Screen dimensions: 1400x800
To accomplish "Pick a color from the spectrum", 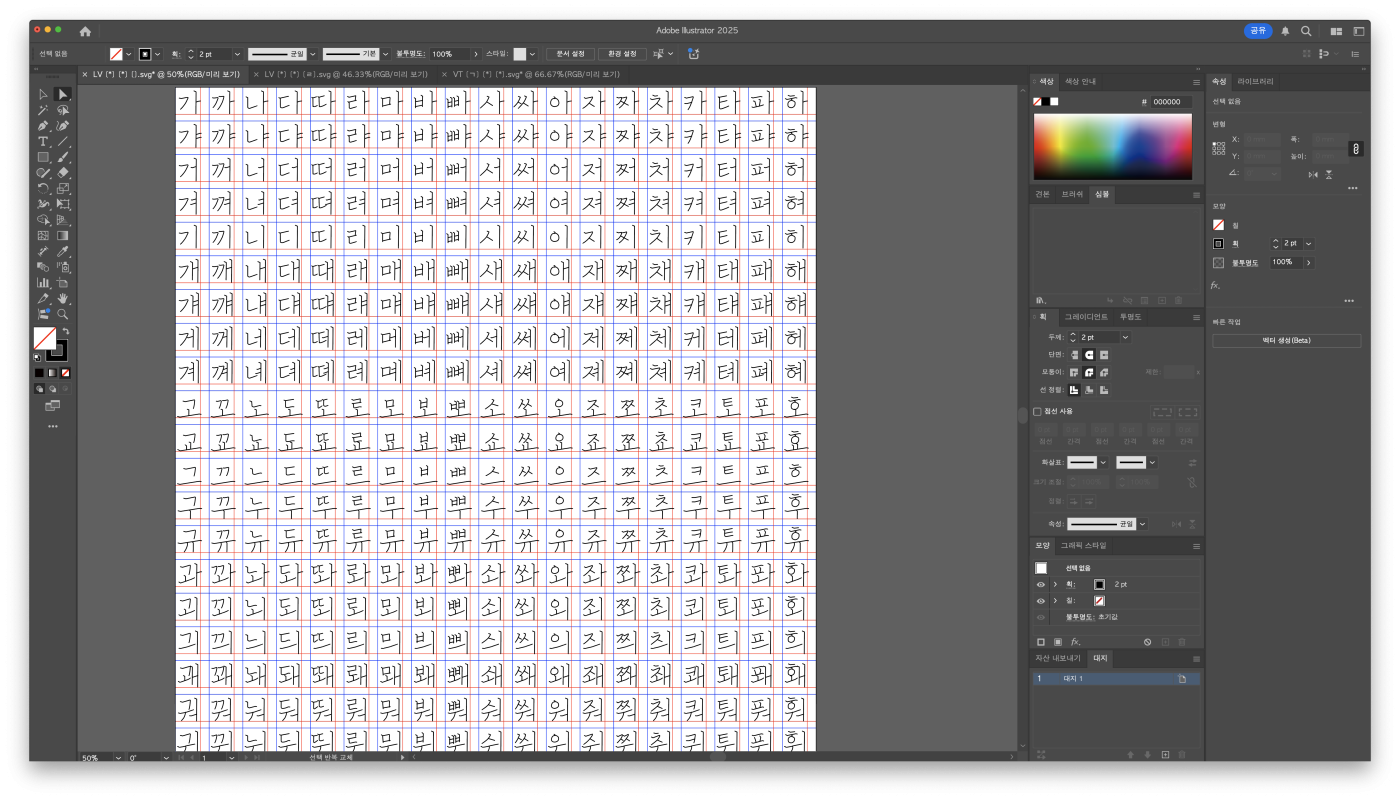I will (x=1112, y=146).
